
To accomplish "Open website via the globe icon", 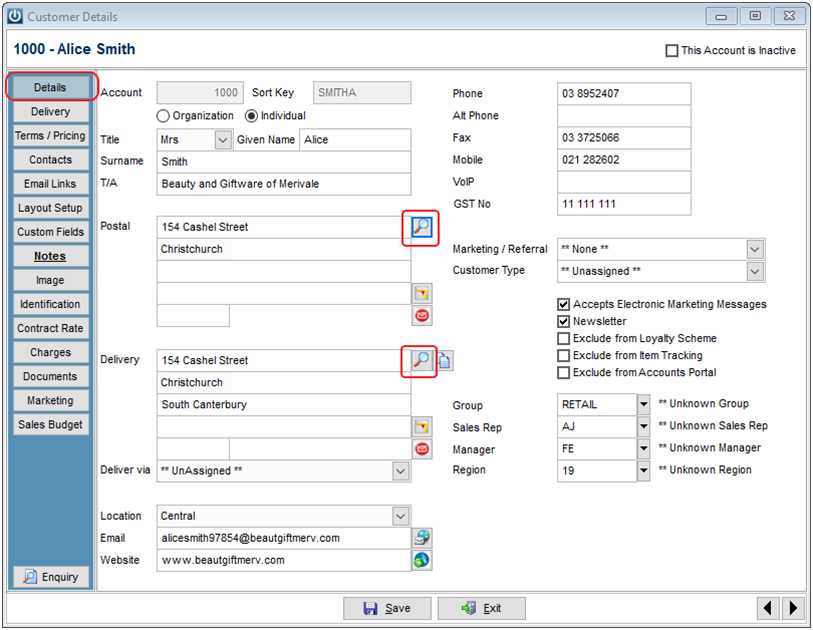I will coord(421,560).
